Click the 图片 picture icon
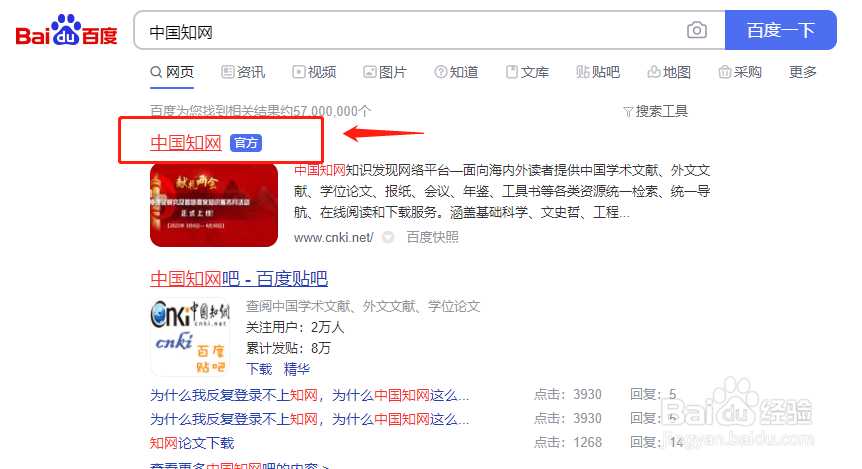Image resolution: width=862 pixels, height=469 pixels. pos(369,72)
